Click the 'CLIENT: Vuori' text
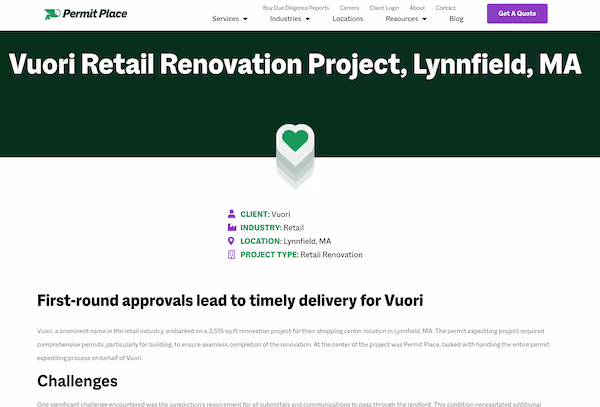Viewport: 600px width, 407px height. (x=265, y=214)
